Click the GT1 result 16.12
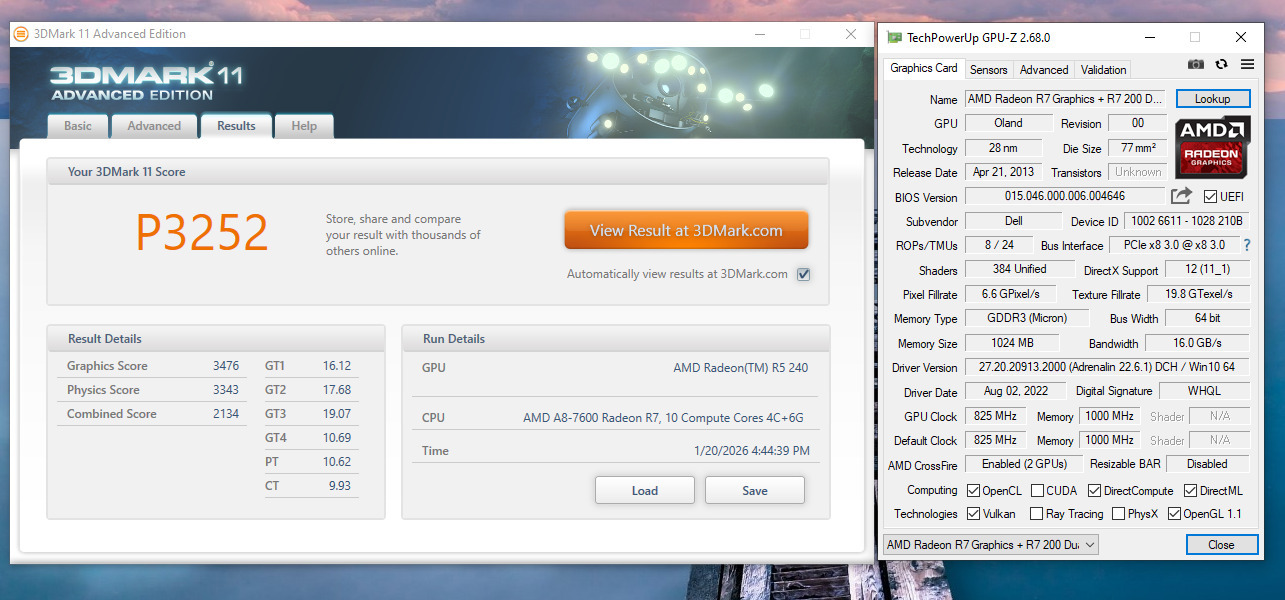Viewport: 1285px width, 600px height. [x=337, y=366]
